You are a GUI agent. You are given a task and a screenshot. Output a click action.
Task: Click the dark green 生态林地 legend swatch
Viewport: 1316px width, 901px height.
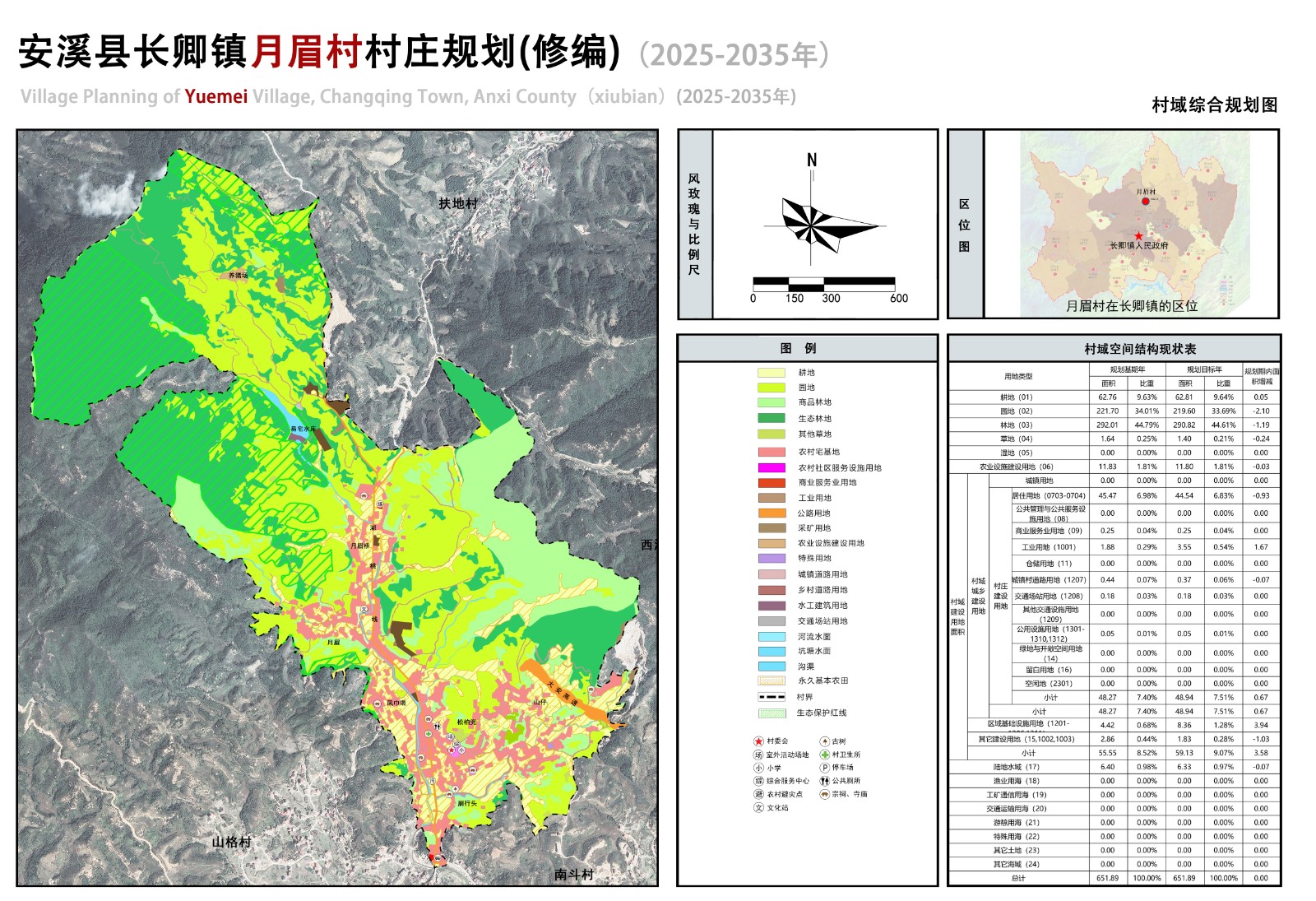[x=772, y=418]
